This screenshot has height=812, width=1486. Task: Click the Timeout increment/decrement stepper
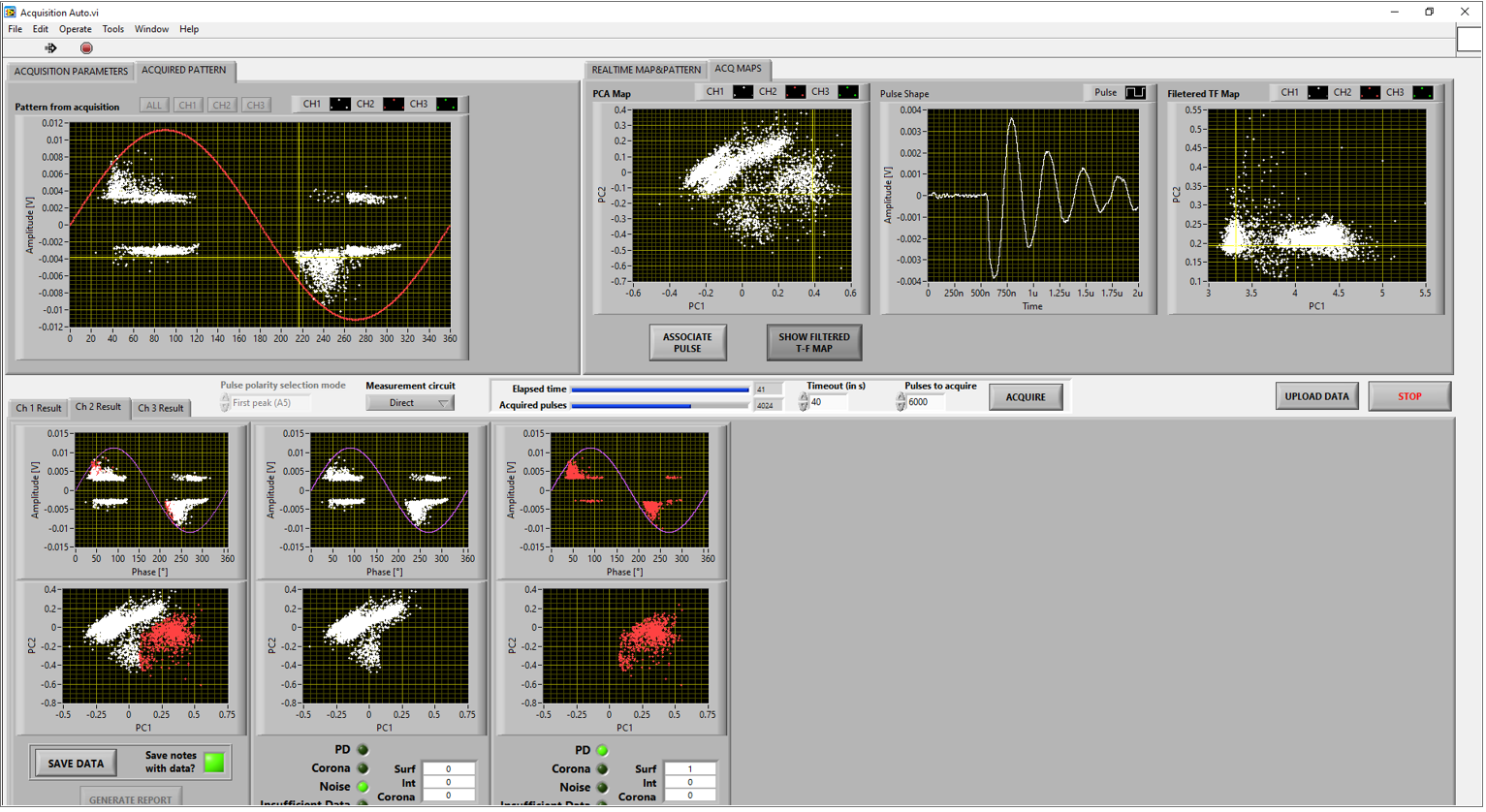(804, 402)
